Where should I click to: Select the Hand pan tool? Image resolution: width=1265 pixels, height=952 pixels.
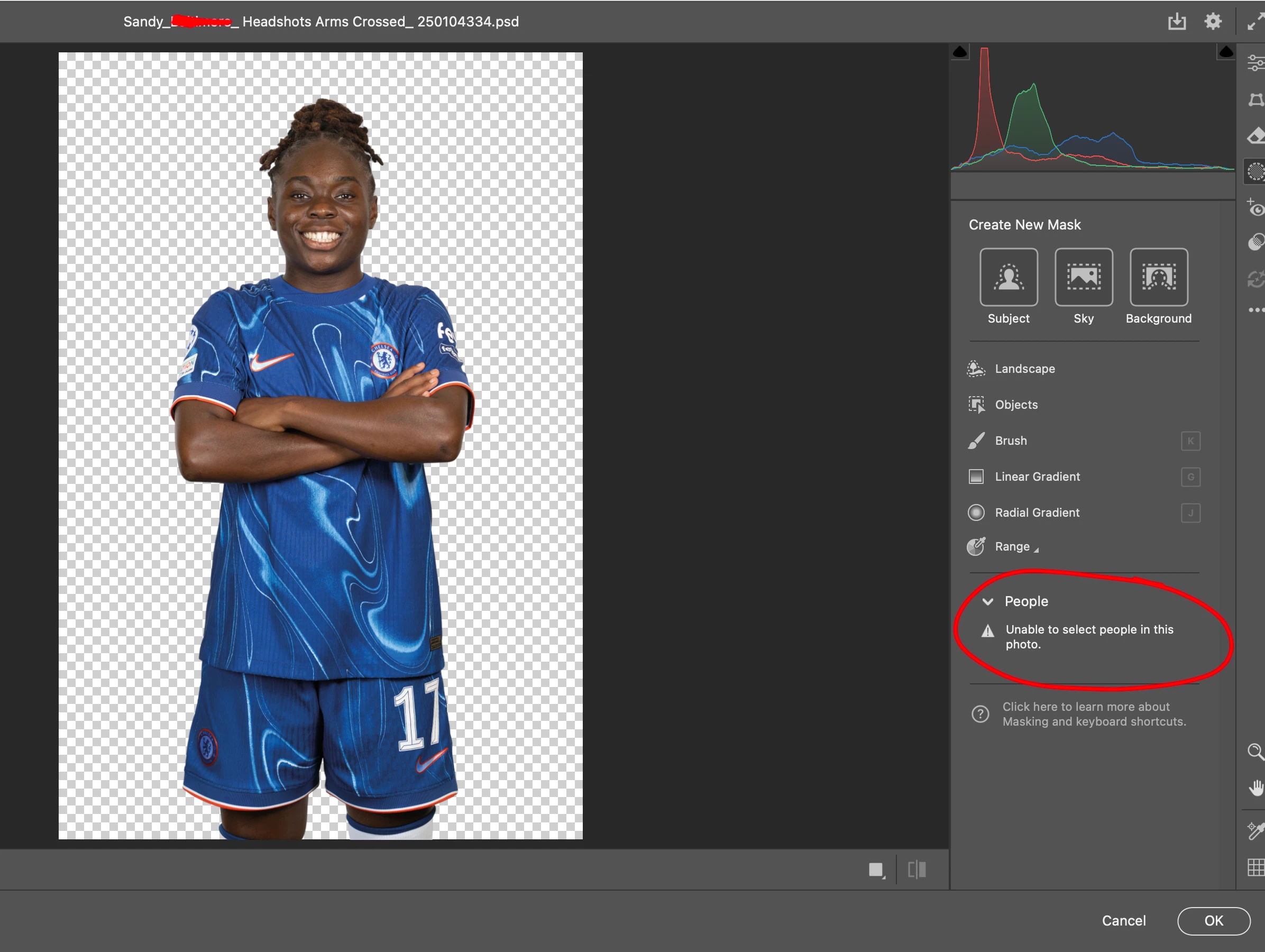click(x=1255, y=788)
